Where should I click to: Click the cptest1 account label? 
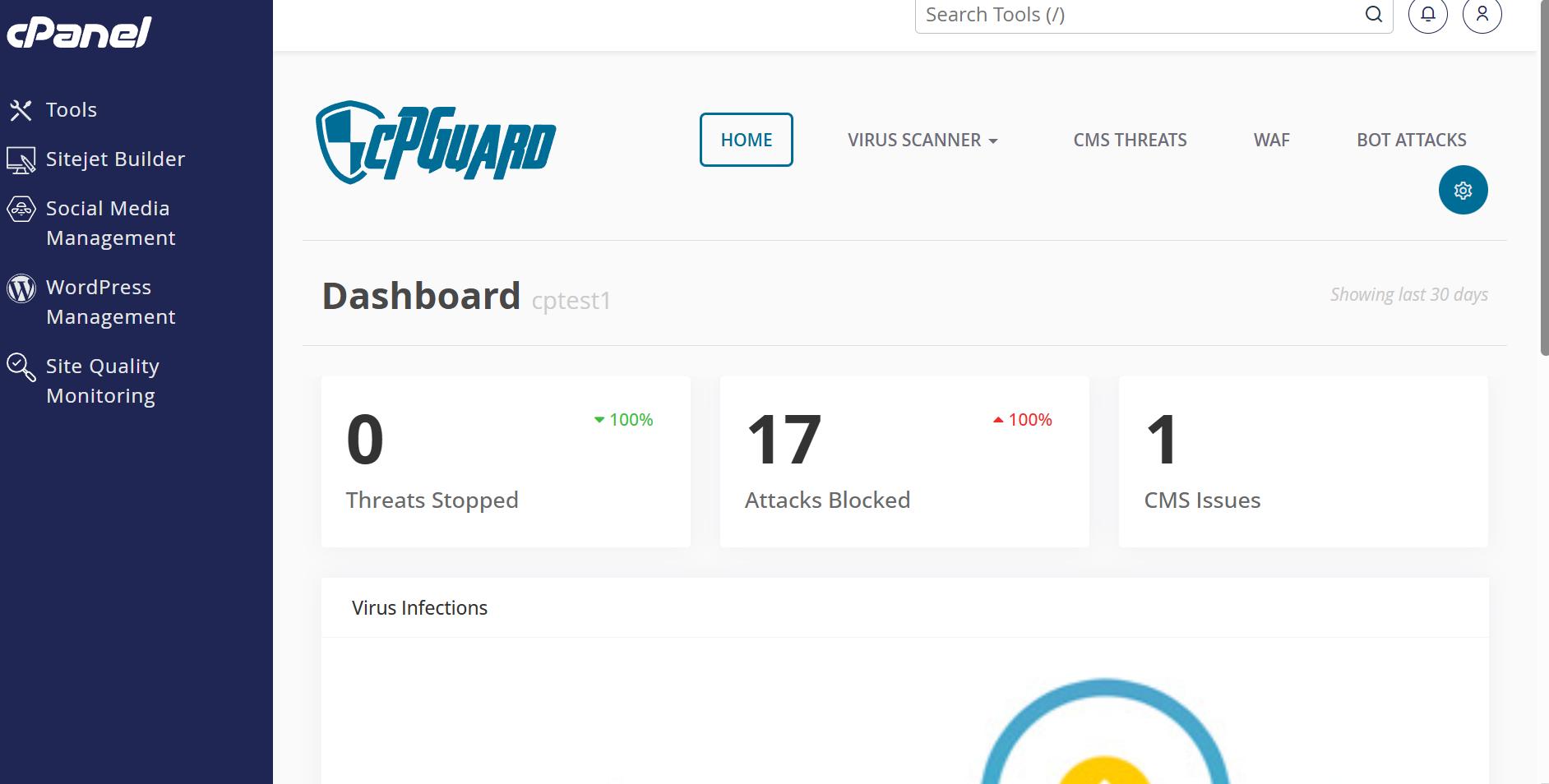(x=571, y=301)
